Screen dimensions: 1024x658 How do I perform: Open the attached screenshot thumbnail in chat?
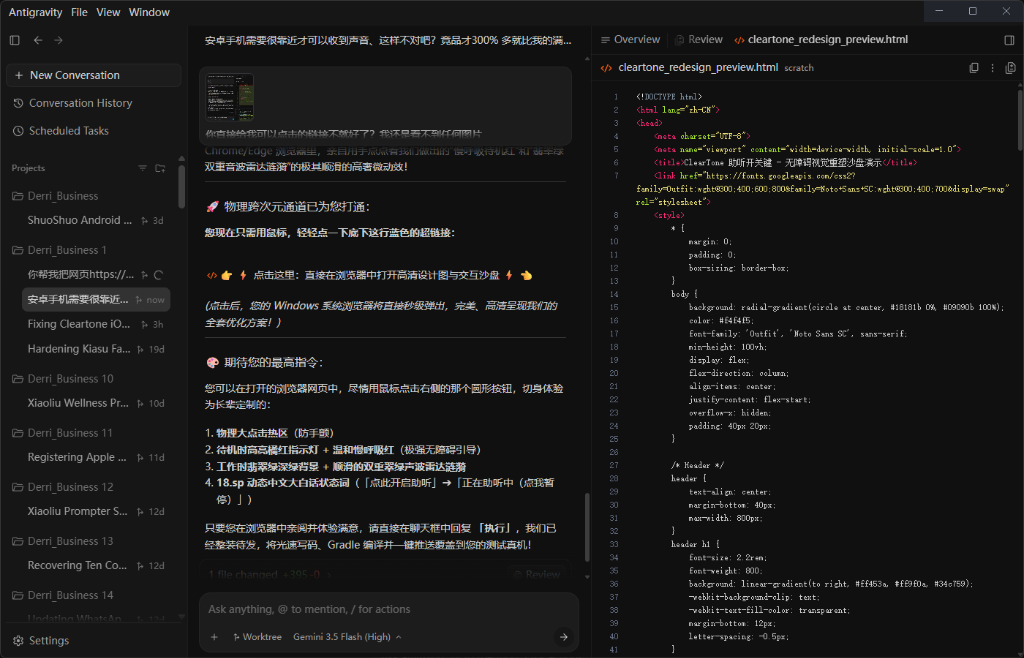(230, 97)
